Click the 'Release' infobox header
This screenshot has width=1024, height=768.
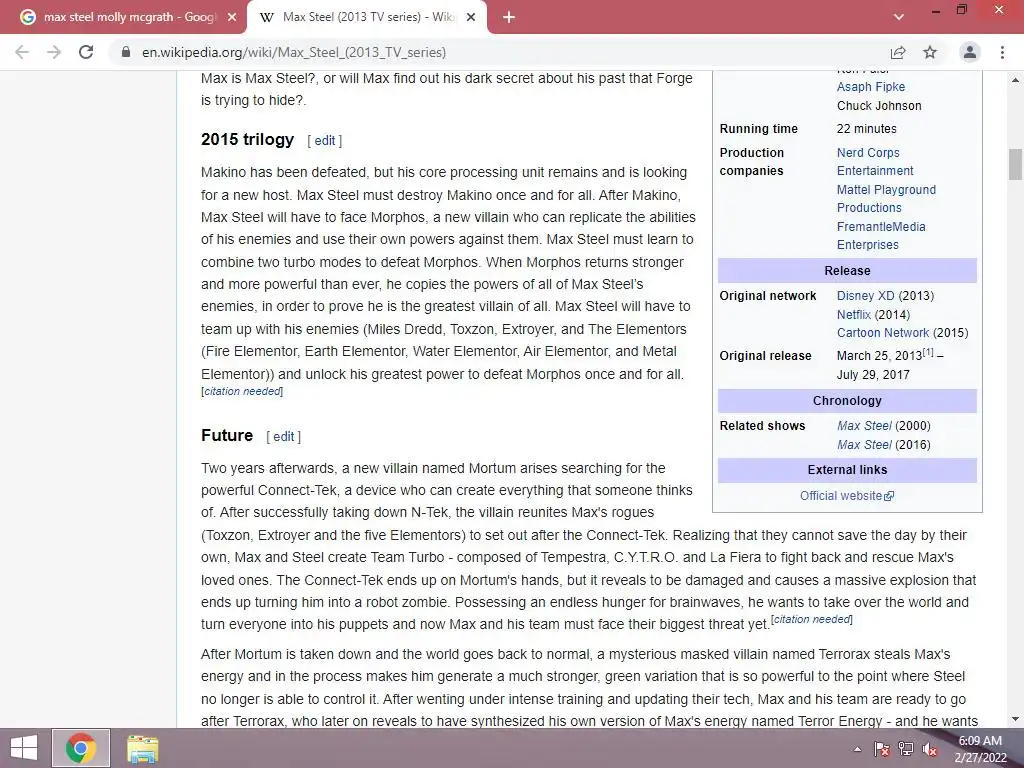(x=847, y=270)
